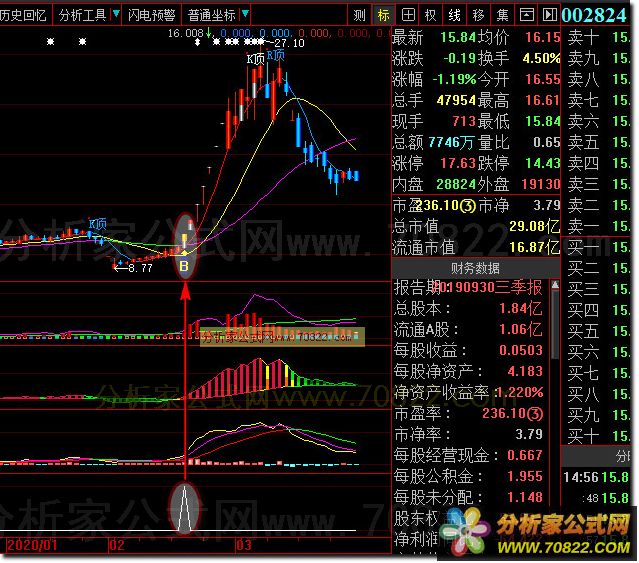Image resolution: width=639 pixels, height=563 pixels.
Task: Open 历史回忆 history replay
Action: pos(23,15)
